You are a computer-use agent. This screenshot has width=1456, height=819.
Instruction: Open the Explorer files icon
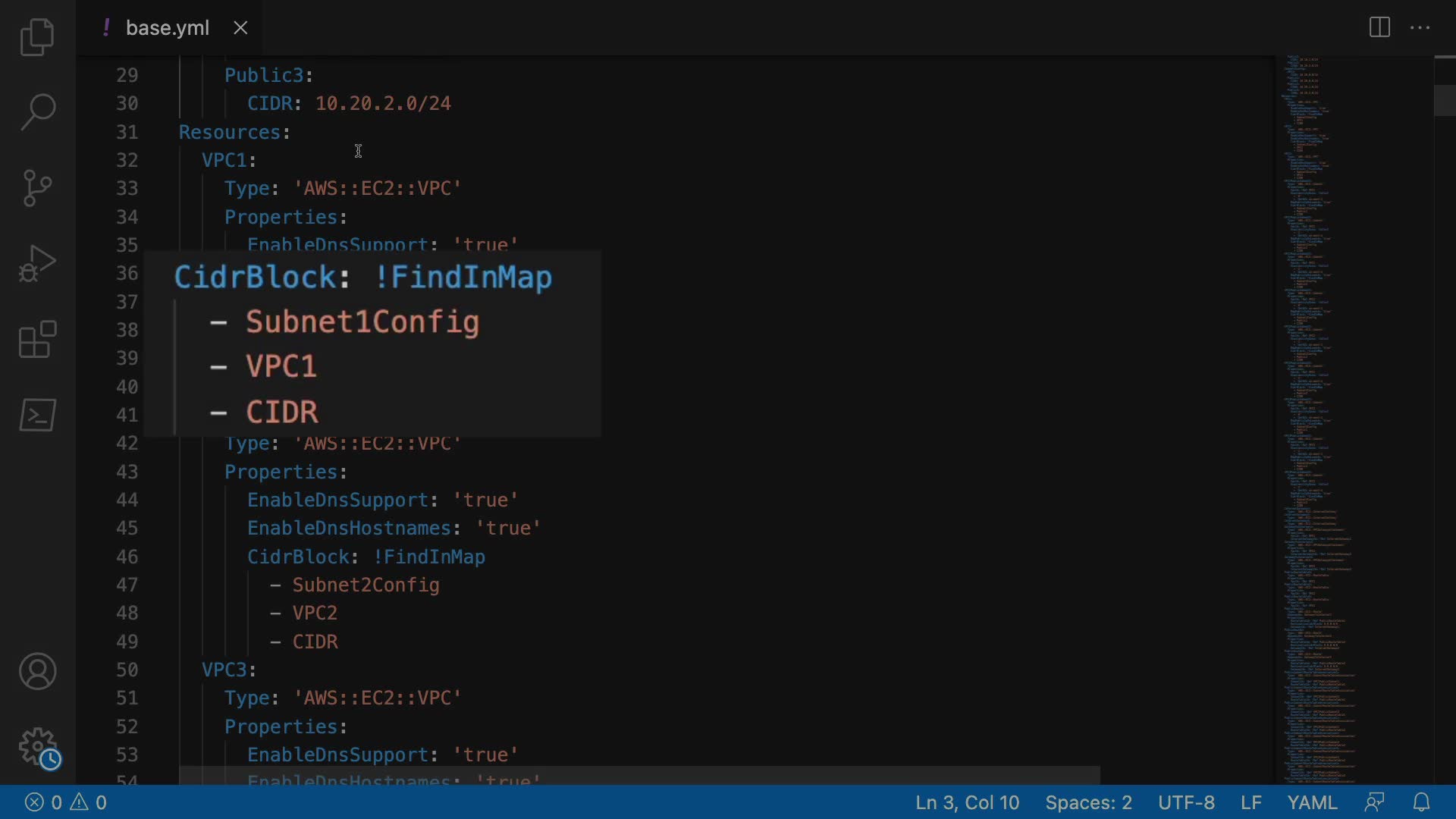coord(37,36)
